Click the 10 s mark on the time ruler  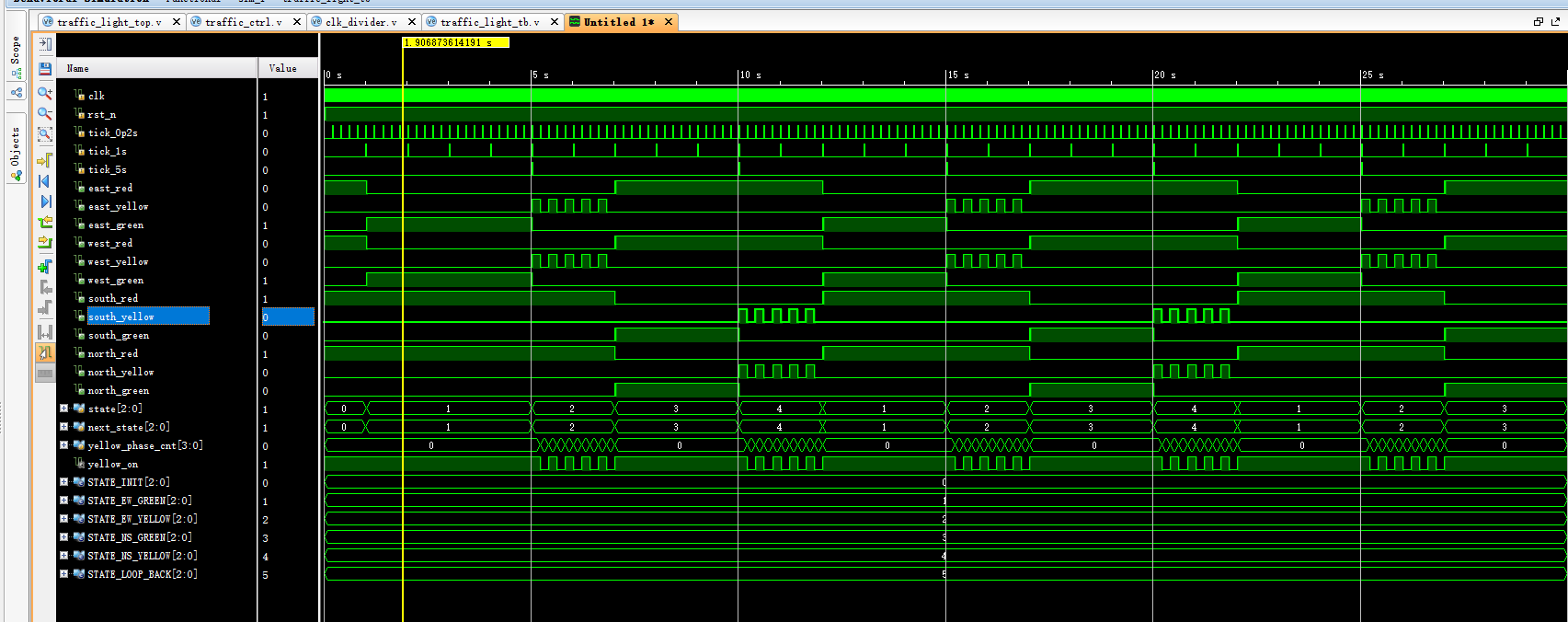751,75
